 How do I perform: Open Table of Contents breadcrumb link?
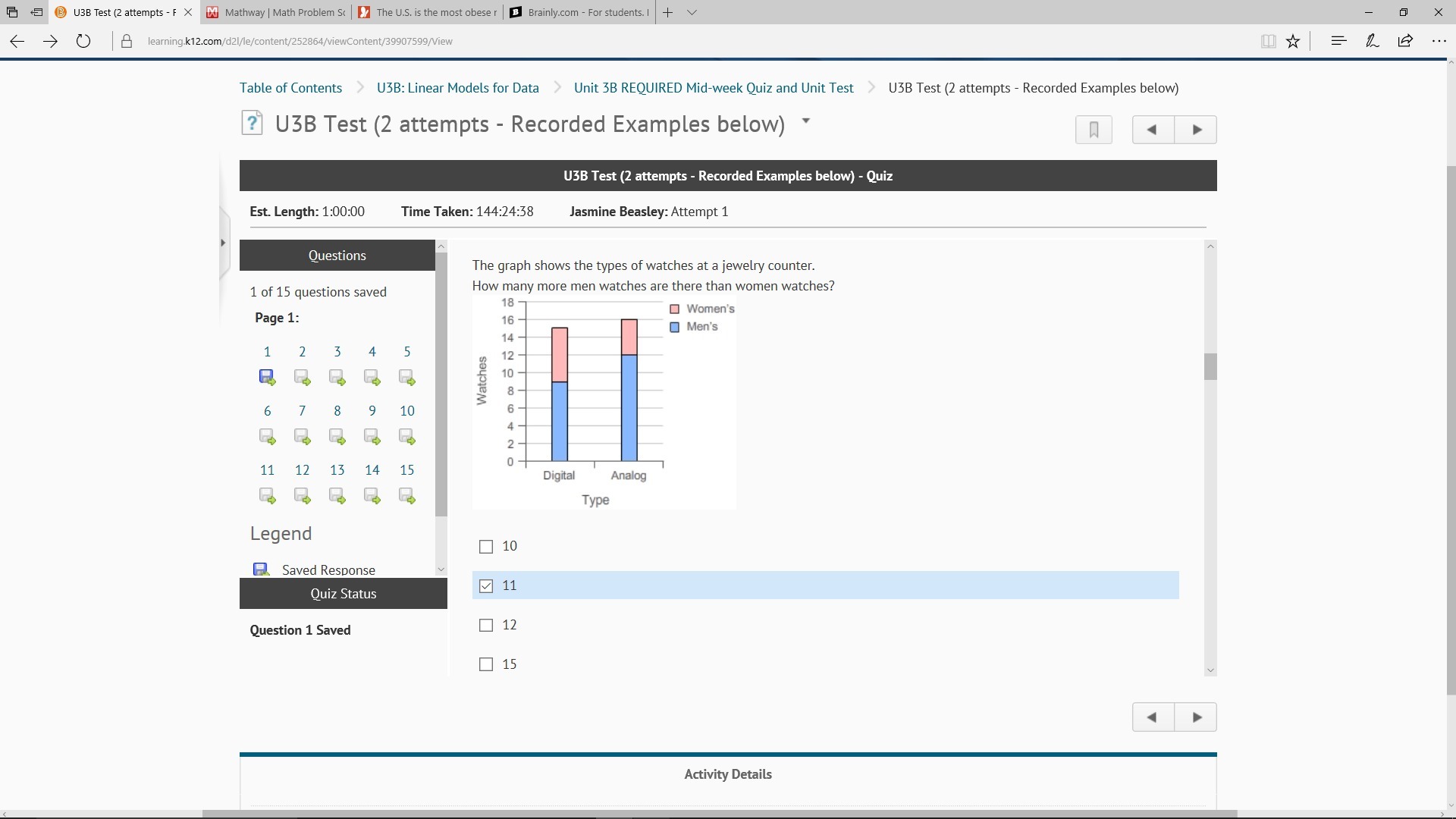tap(290, 88)
